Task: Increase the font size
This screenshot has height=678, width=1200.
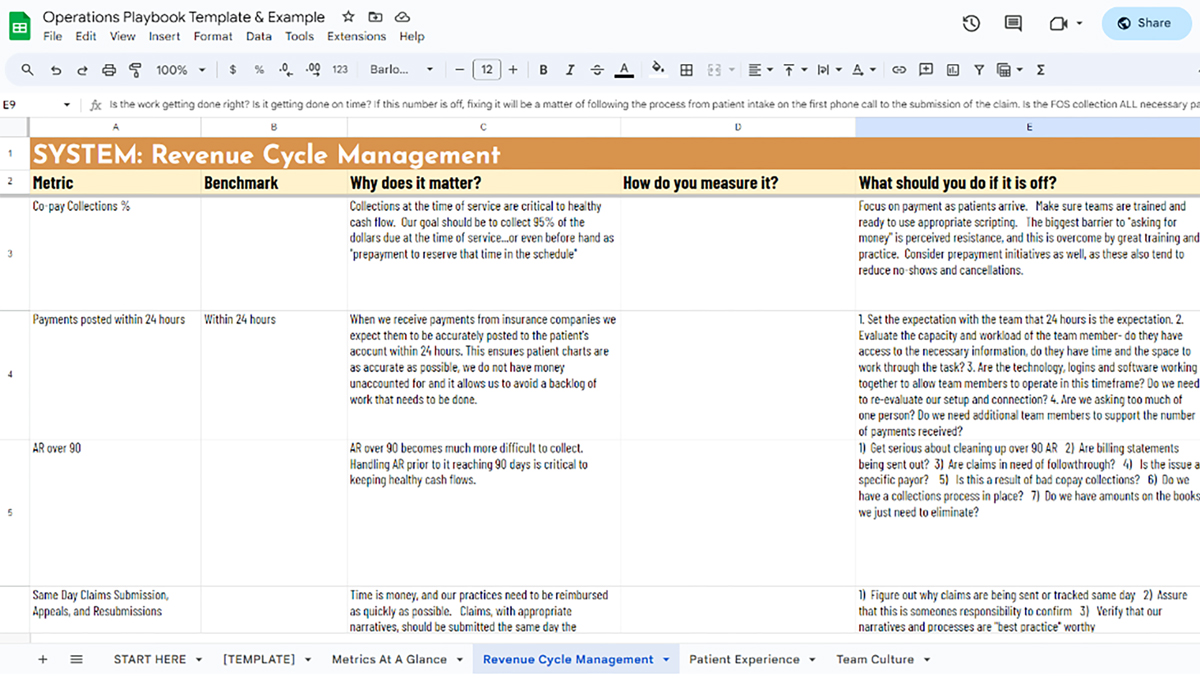Action: point(513,70)
